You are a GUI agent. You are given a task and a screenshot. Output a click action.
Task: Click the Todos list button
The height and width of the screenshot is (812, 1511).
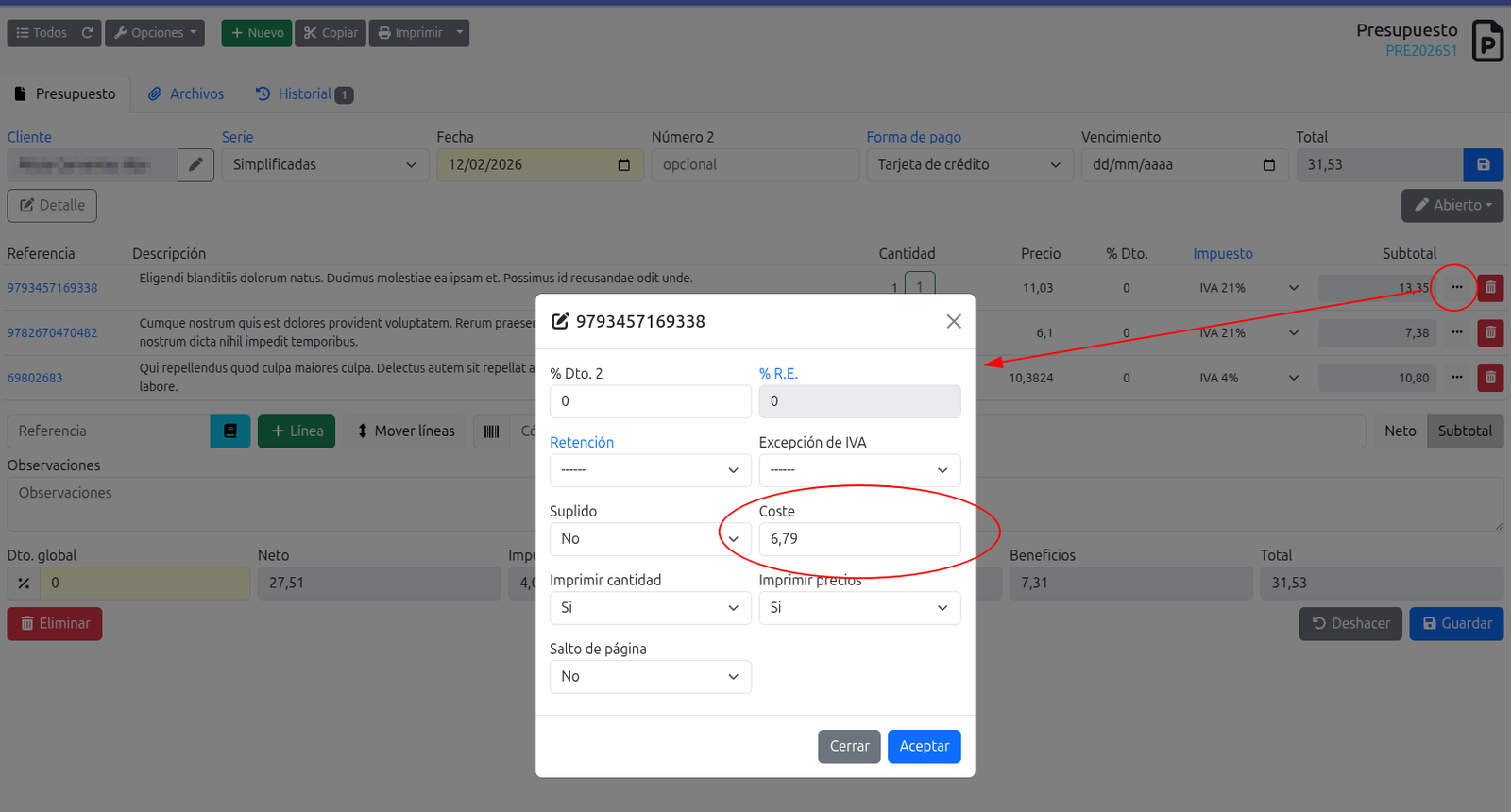tap(42, 33)
